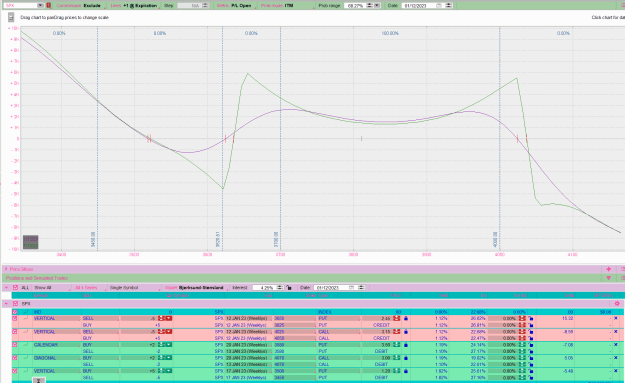Open the Show All dropdown
625x383 pixels.
tap(51, 287)
